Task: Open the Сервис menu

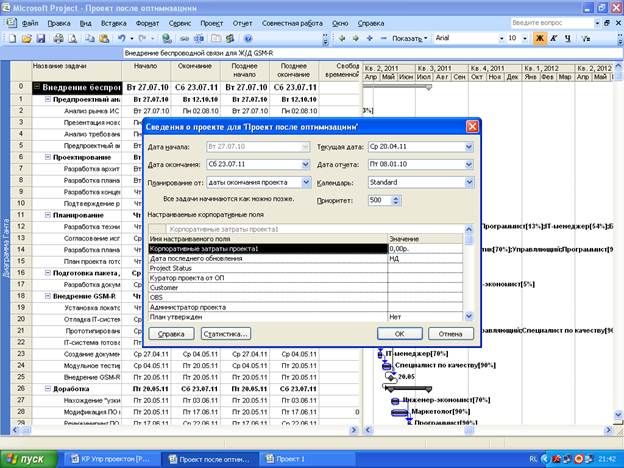Action: pos(181,21)
